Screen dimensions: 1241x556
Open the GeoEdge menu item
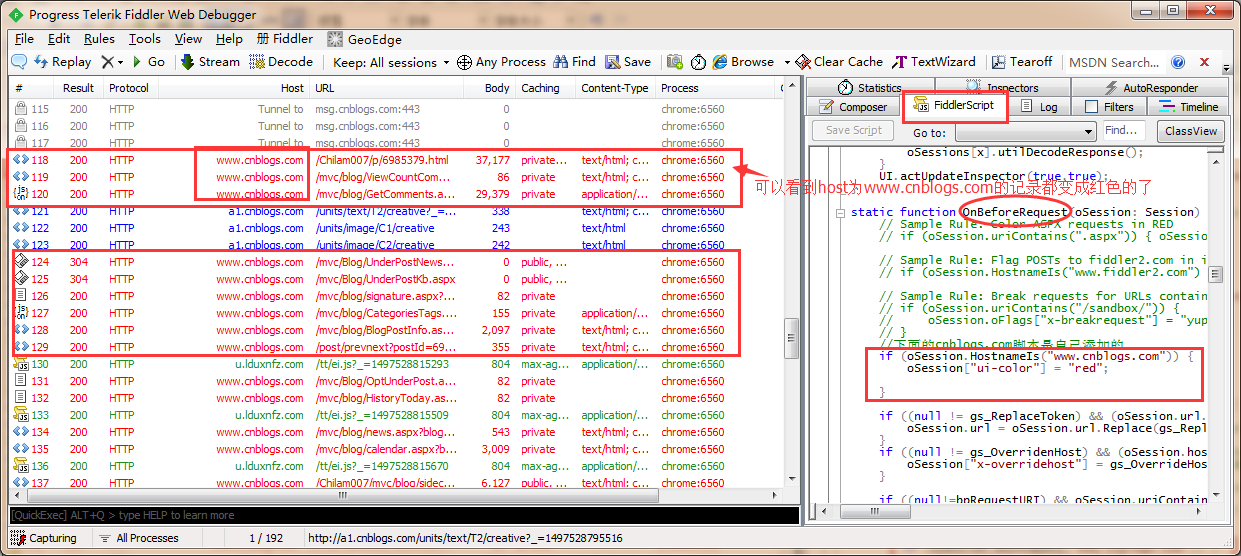pos(364,39)
